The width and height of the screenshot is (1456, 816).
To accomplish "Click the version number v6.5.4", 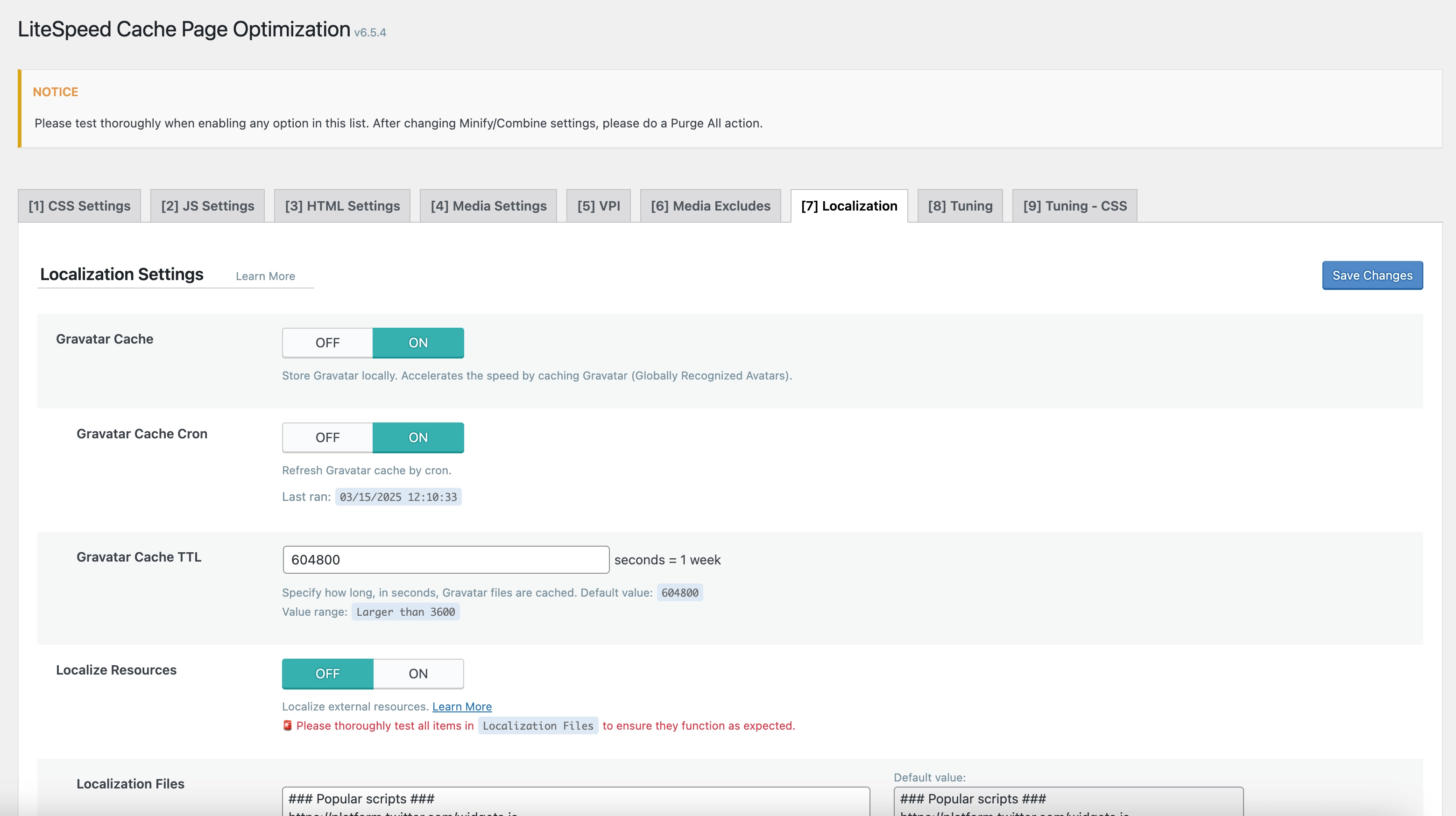I will (370, 33).
